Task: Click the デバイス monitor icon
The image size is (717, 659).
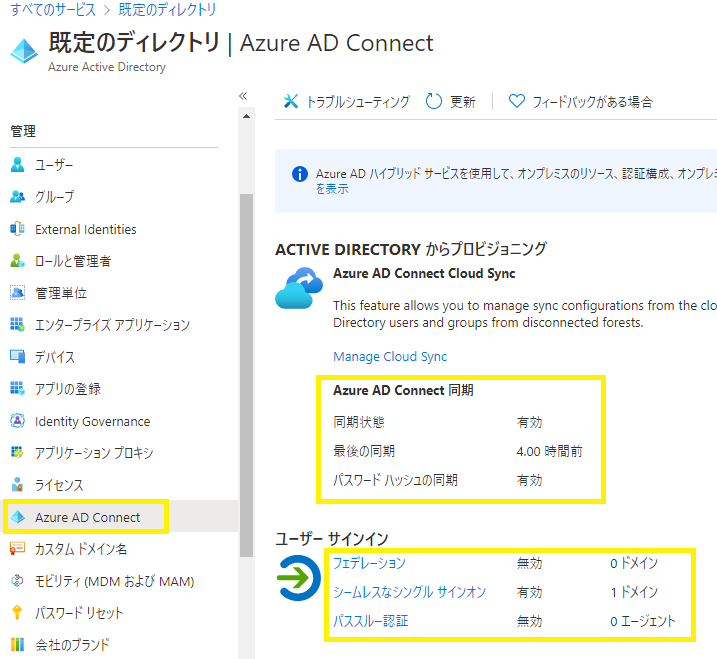Action: click(17, 357)
